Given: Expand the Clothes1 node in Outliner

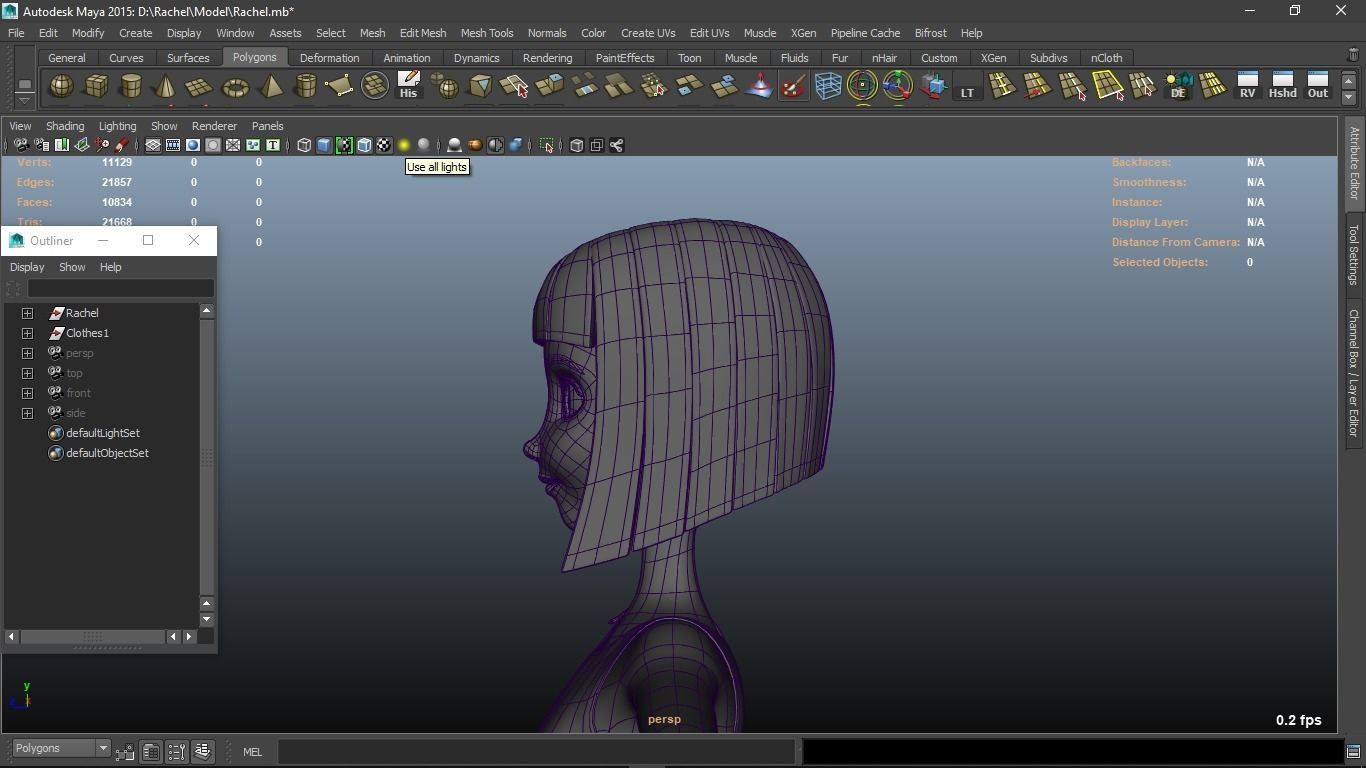Looking at the screenshot, I should pos(28,333).
